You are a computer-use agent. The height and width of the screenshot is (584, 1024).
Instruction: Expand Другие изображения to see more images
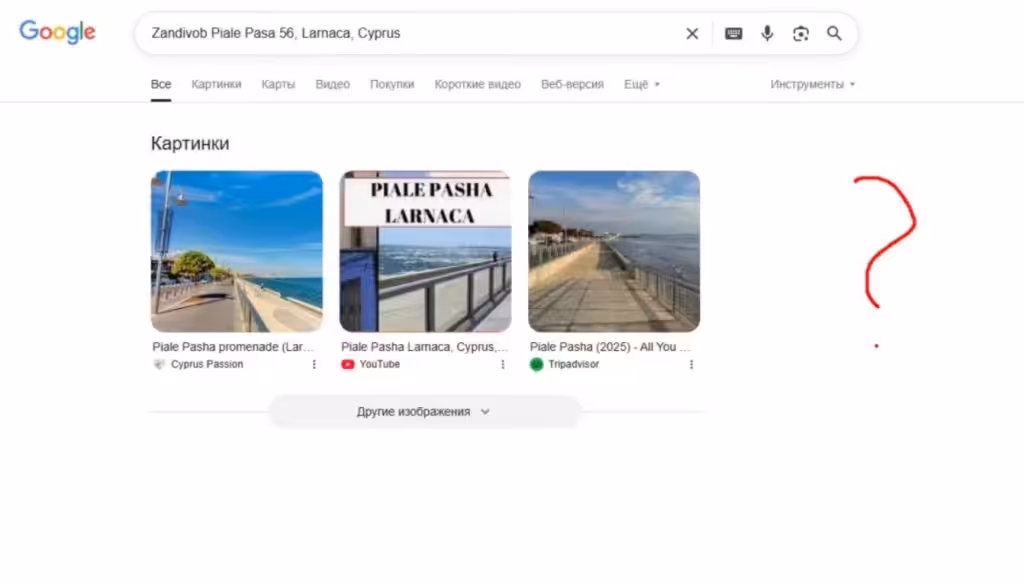tap(424, 412)
